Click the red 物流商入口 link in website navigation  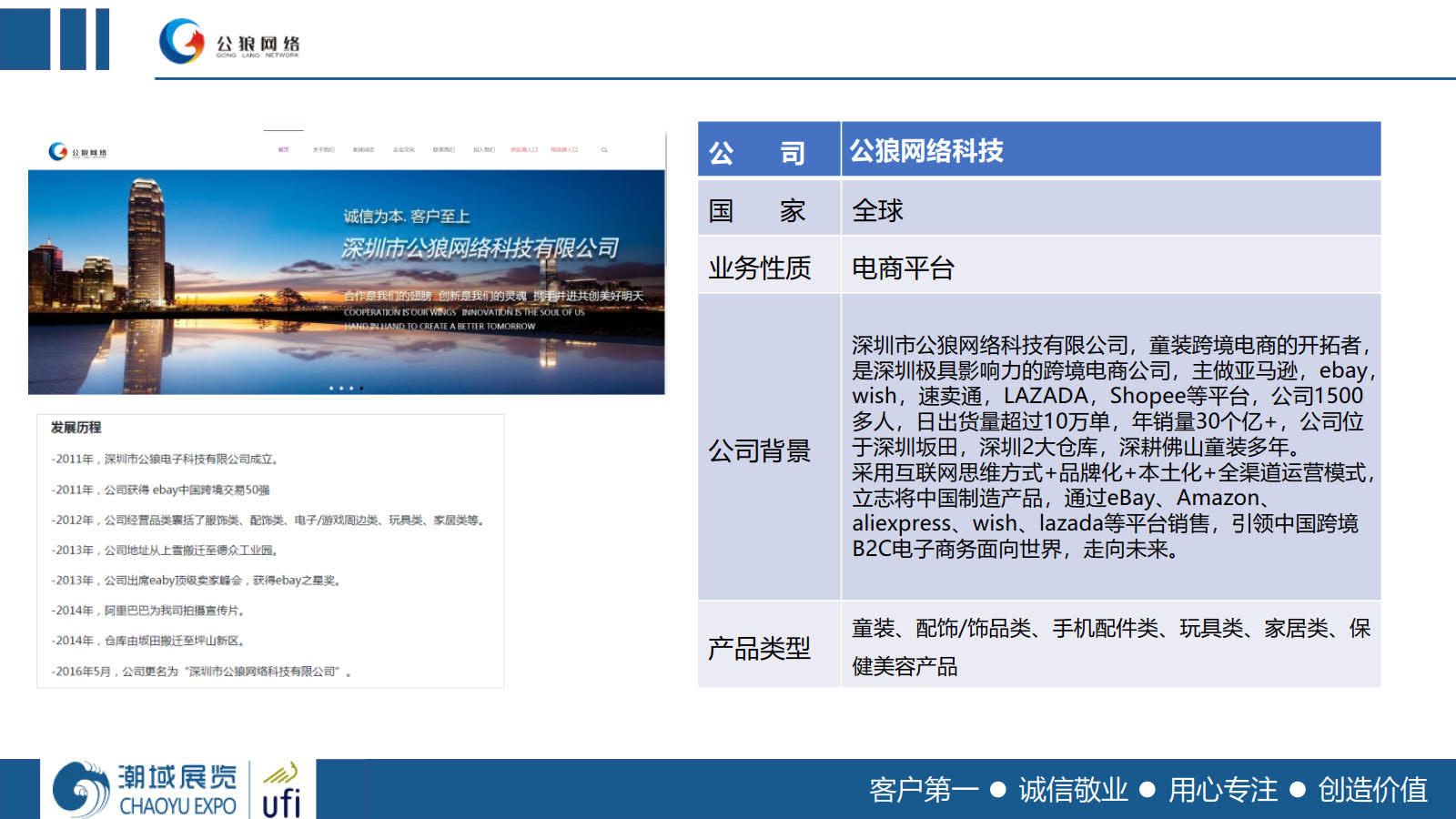pos(564,149)
